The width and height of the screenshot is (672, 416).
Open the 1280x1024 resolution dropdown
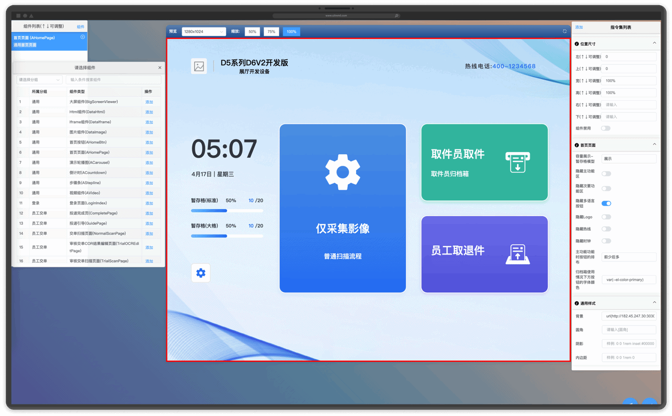[203, 32]
